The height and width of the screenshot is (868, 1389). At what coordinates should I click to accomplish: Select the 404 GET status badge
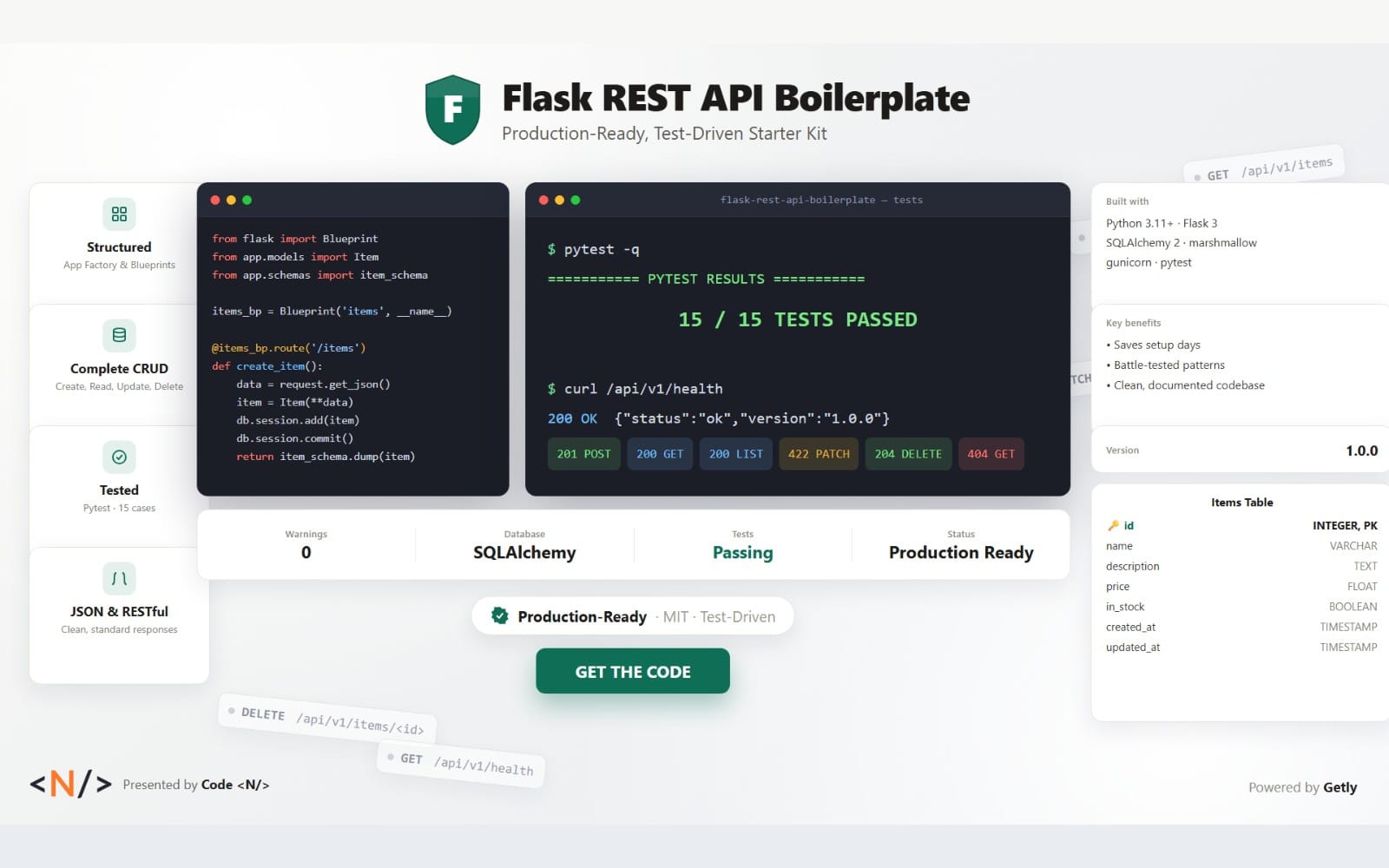pos(991,454)
